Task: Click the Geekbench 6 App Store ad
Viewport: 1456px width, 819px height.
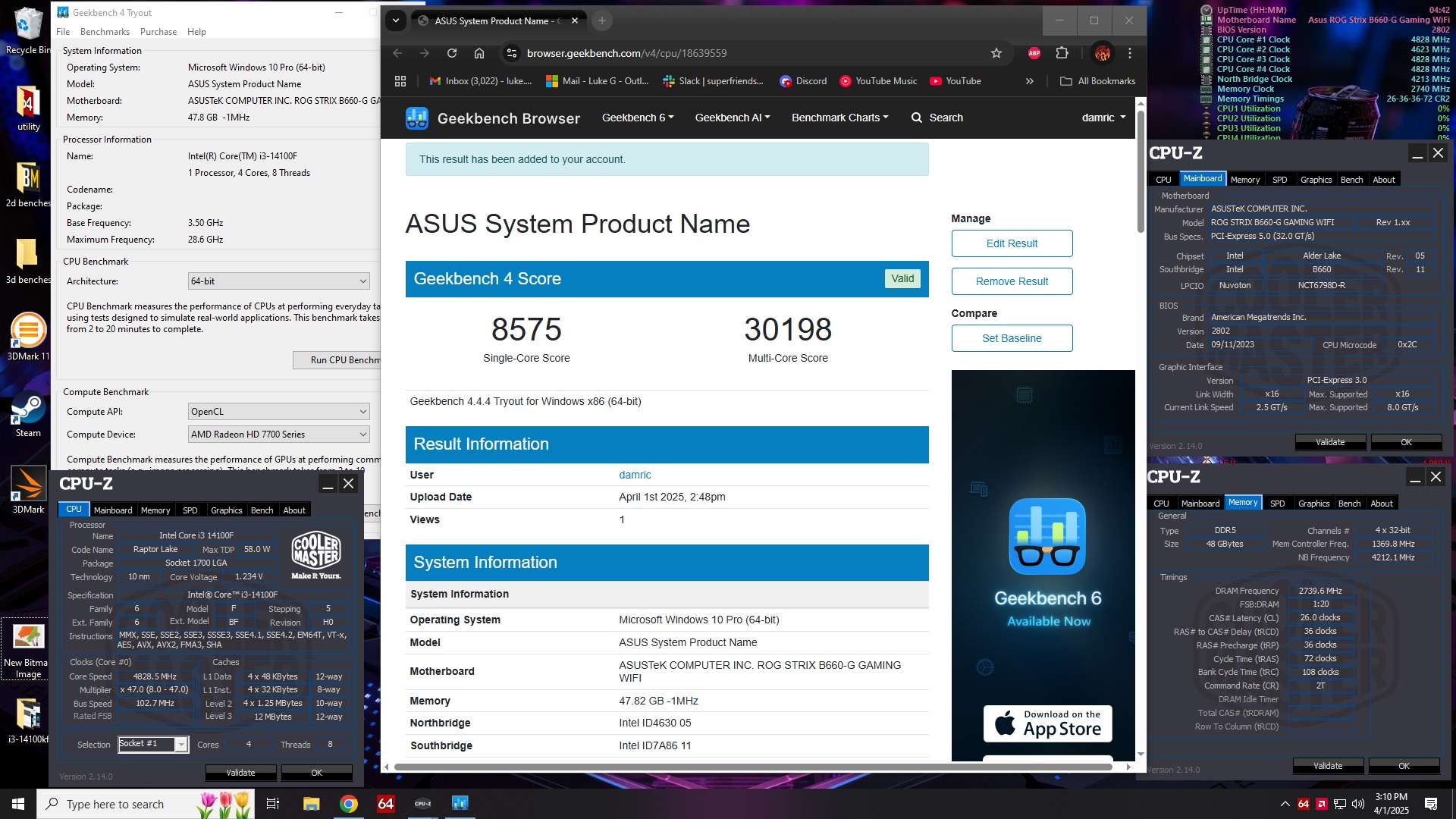Action: (x=1043, y=565)
